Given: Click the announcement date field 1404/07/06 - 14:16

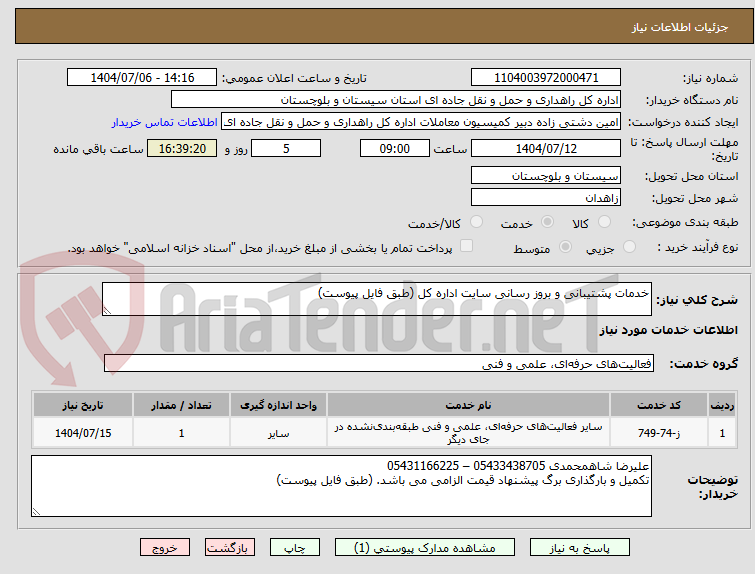Looking at the screenshot, I should click(142, 78).
